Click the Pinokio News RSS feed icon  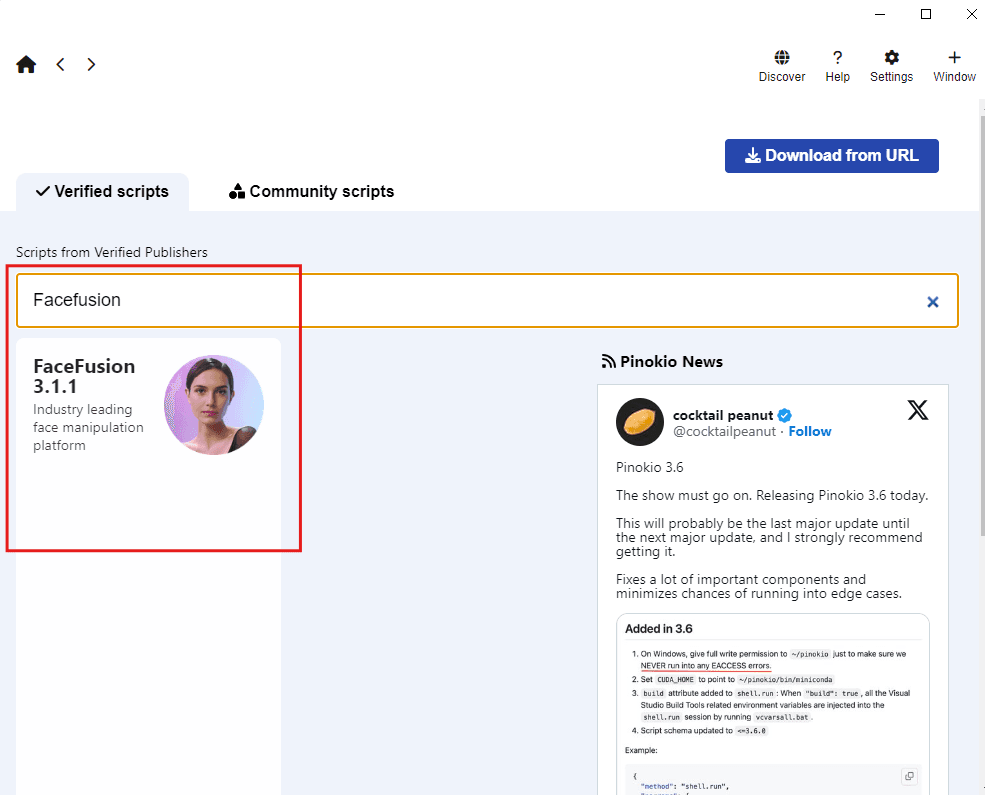[x=609, y=361]
